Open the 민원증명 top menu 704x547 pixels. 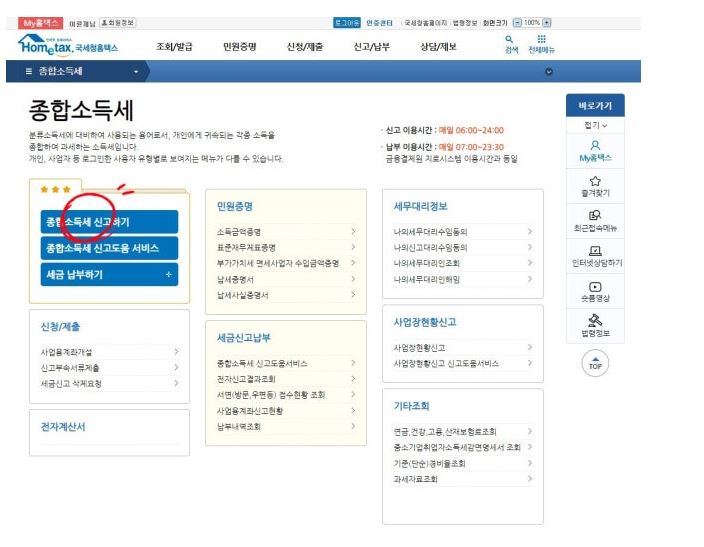(240, 46)
